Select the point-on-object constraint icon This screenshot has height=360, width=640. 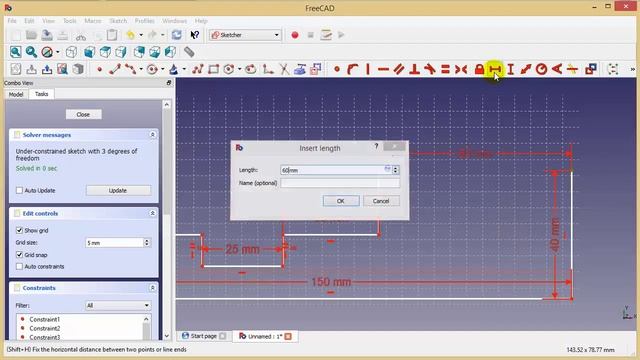point(352,69)
